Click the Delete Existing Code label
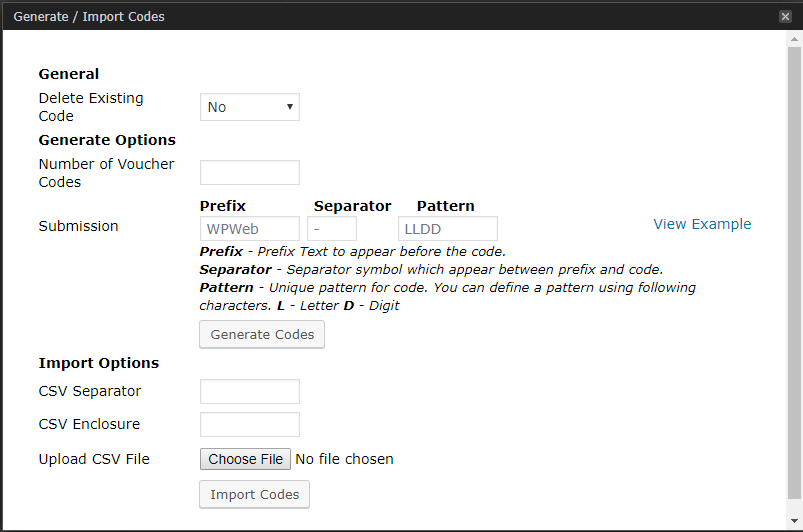Screen dimensions: 803x532 tap(91, 107)
